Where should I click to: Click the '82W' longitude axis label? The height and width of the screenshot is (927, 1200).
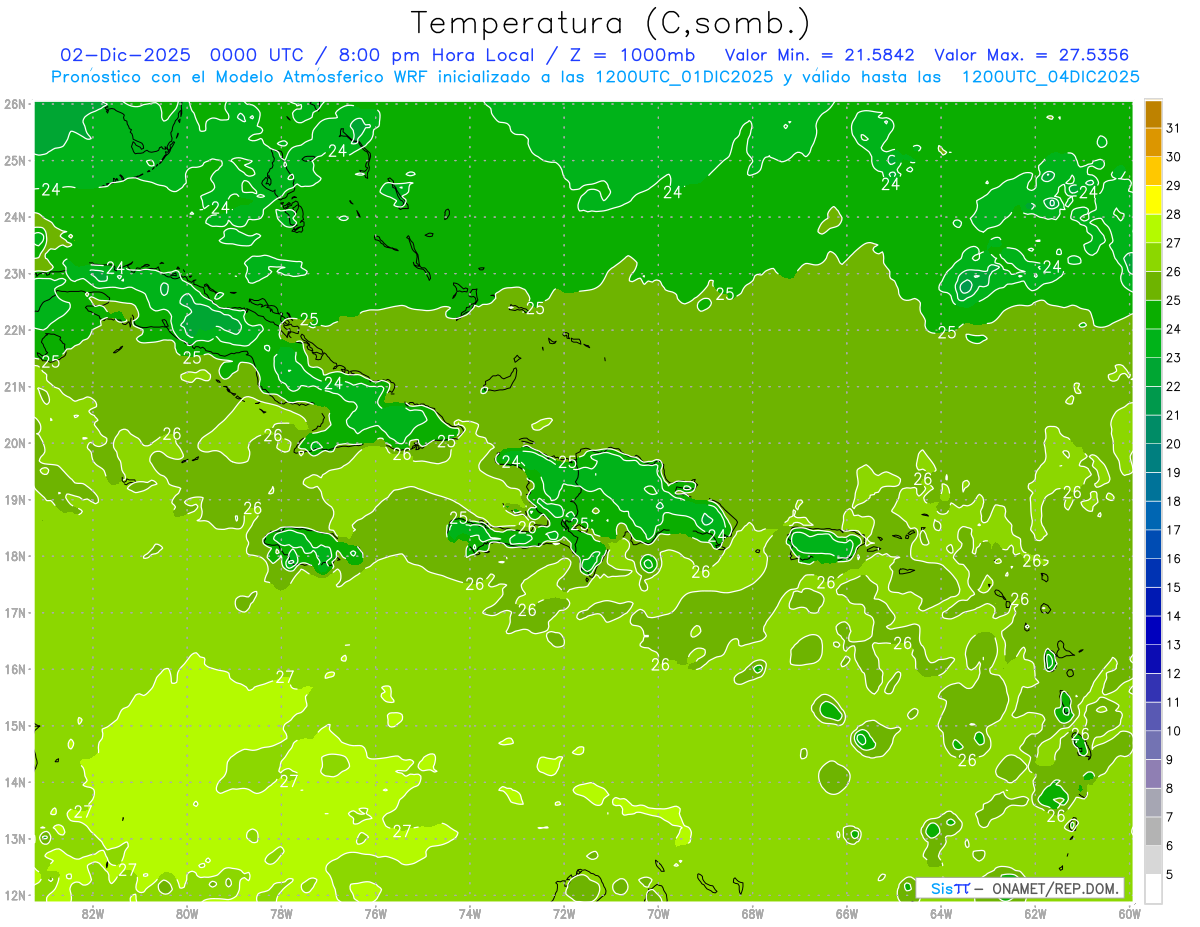pyautogui.click(x=93, y=913)
